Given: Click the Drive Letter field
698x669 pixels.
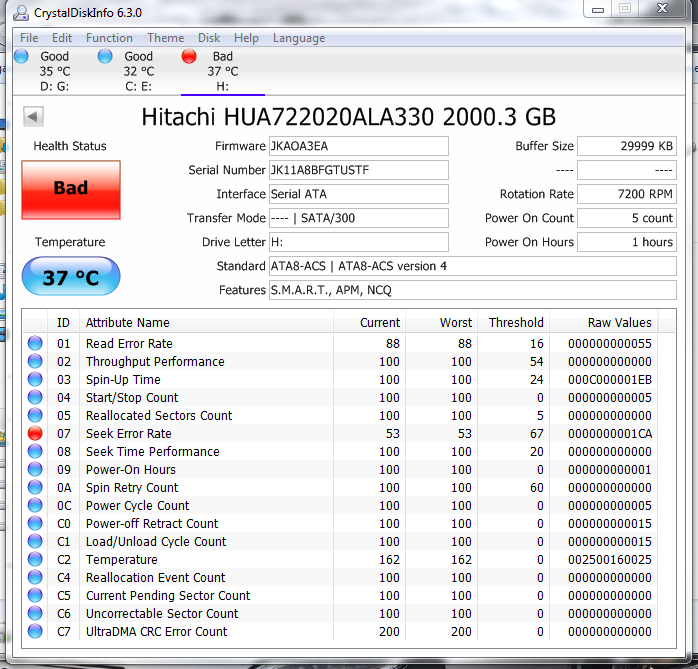Looking at the screenshot, I should 358,242.
